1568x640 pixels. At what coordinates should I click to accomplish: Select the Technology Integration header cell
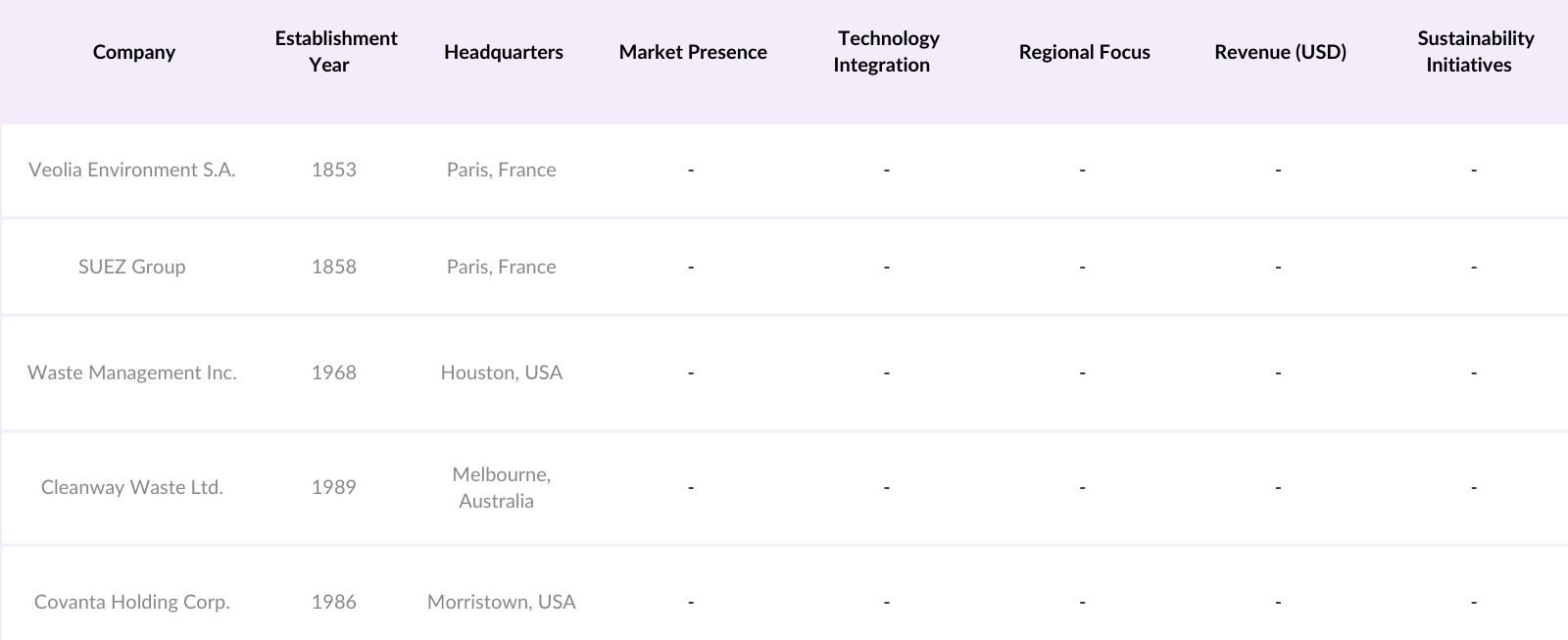[887, 52]
